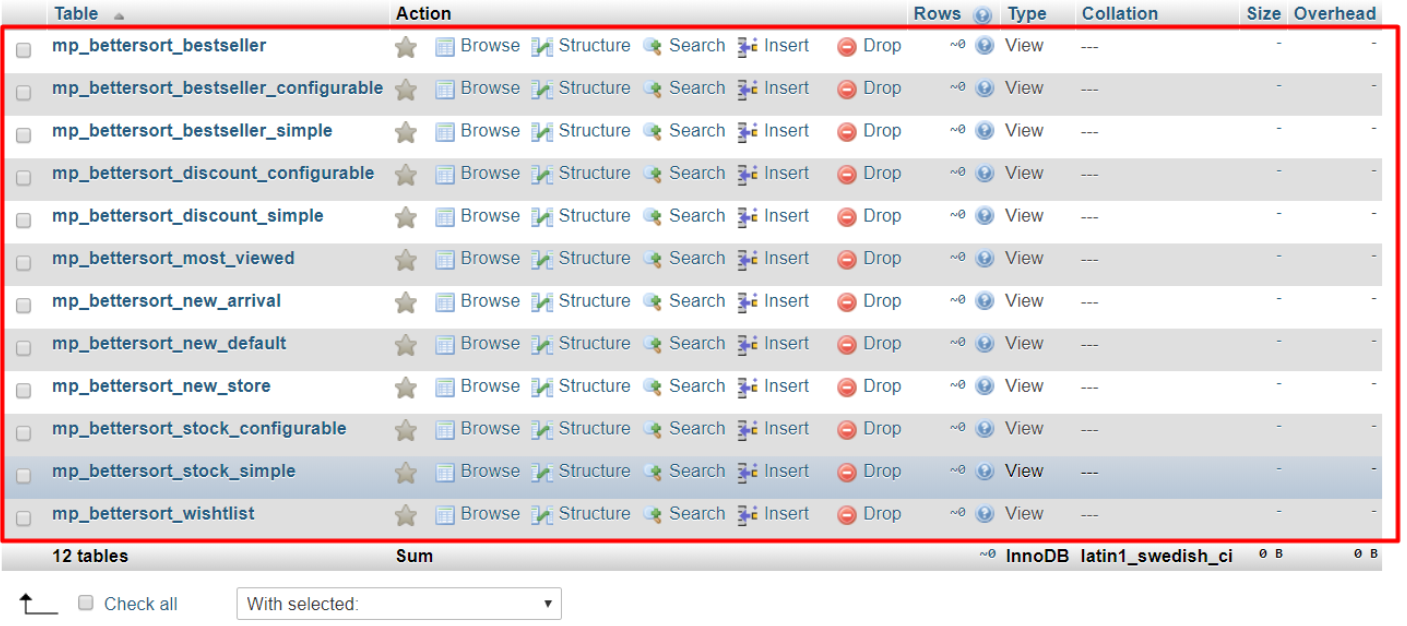Click row count help icon for mp_bettersort_new_store
Screen dimensions: 1407x626
984,387
